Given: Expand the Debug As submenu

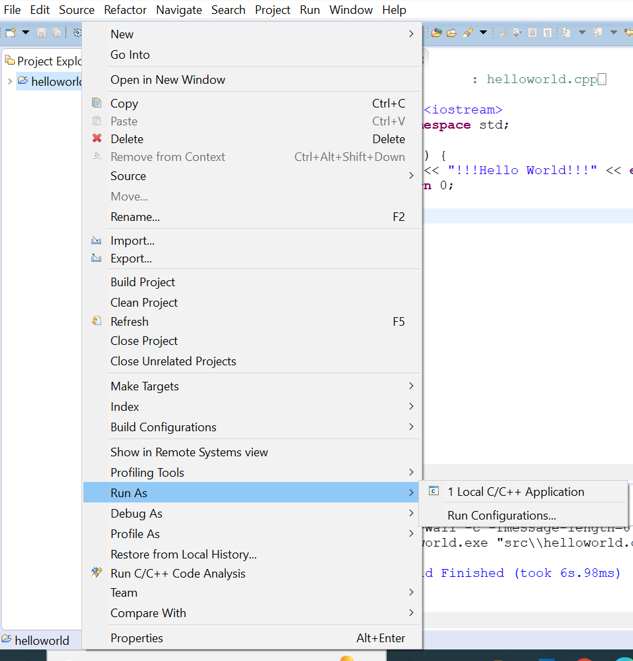Looking at the screenshot, I should [410, 513].
